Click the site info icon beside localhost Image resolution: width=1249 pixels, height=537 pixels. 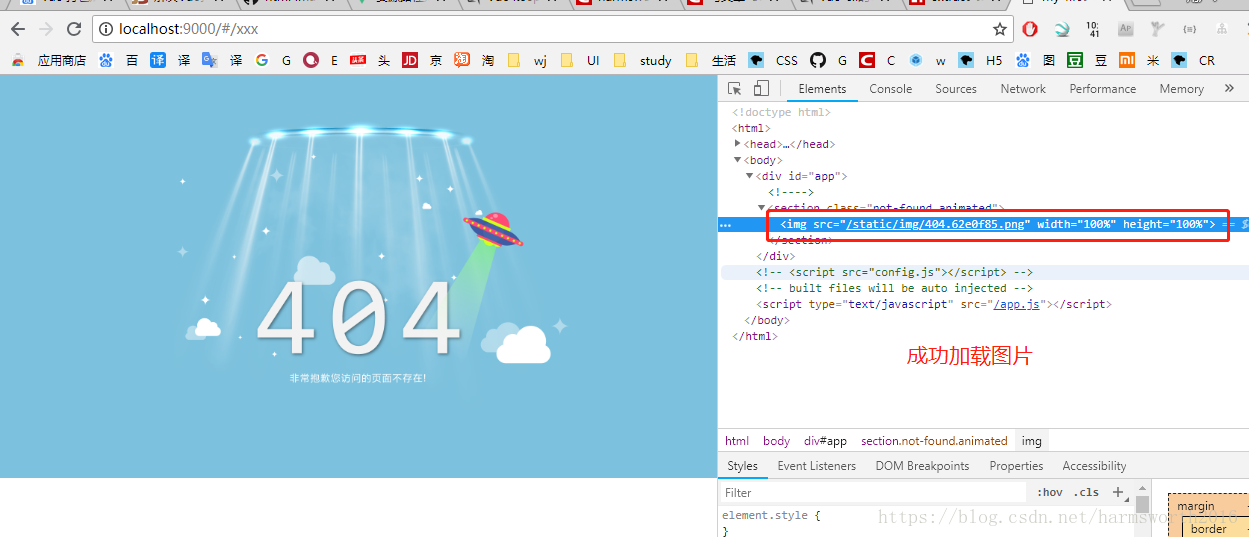pyautogui.click(x=106, y=29)
